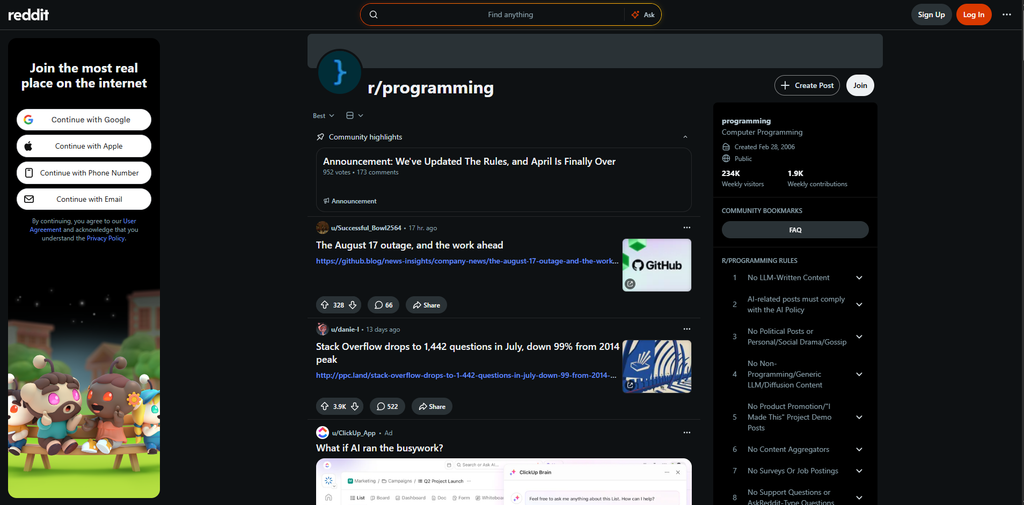Viewport: 1024px width, 505px height.
Task: Open the Stack Overflow post thumbnail
Action: [x=656, y=367]
